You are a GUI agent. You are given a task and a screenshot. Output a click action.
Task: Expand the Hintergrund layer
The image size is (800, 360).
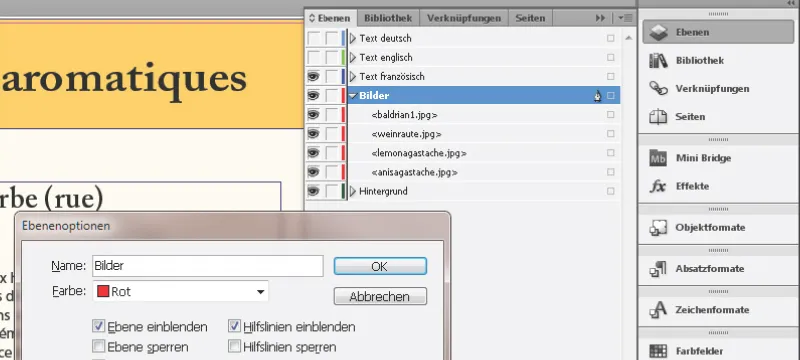tap(353, 191)
